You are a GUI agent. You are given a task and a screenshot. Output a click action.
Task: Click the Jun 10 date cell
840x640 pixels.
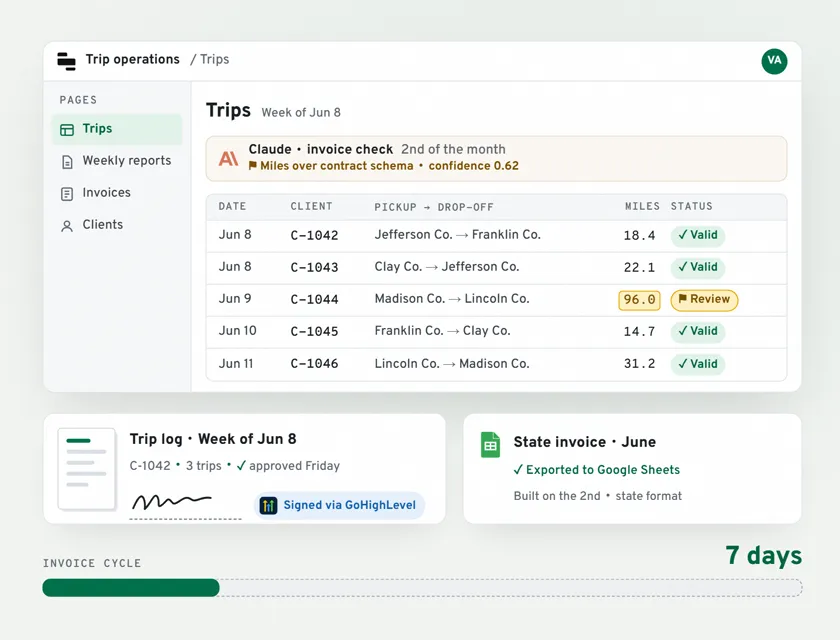pyautogui.click(x=237, y=331)
